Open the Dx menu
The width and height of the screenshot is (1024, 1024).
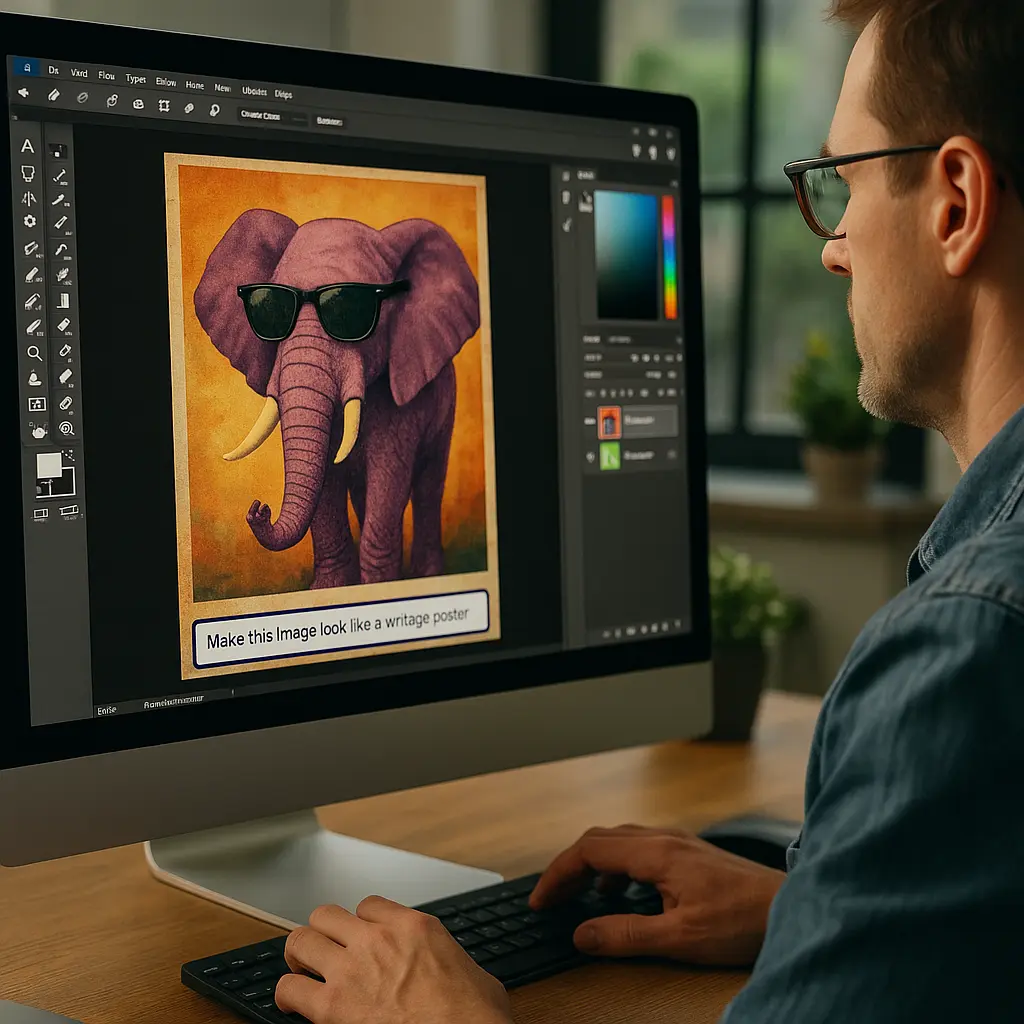tap(54, 70)
